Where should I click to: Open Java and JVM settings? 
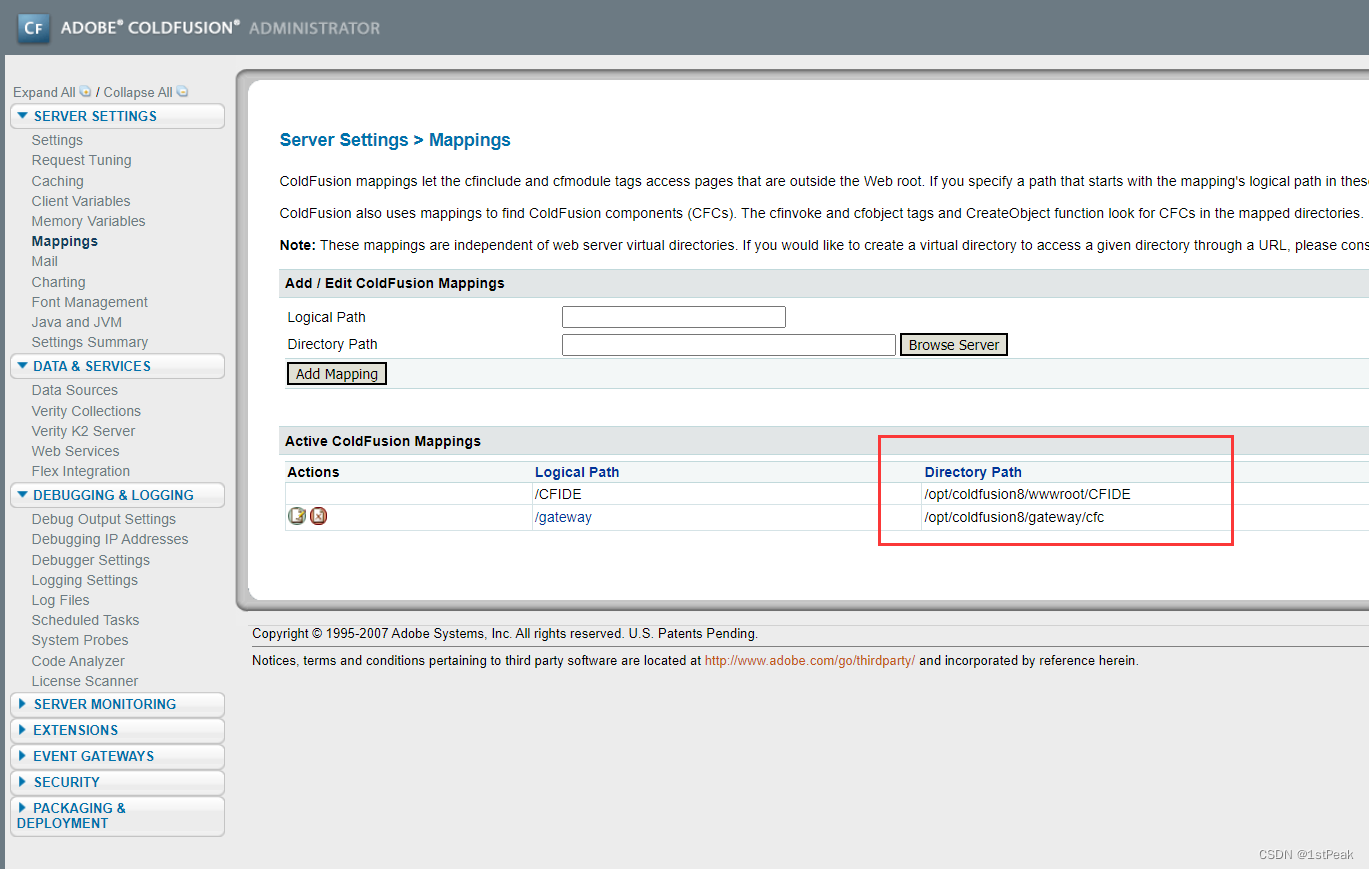[x=76, y=322]
